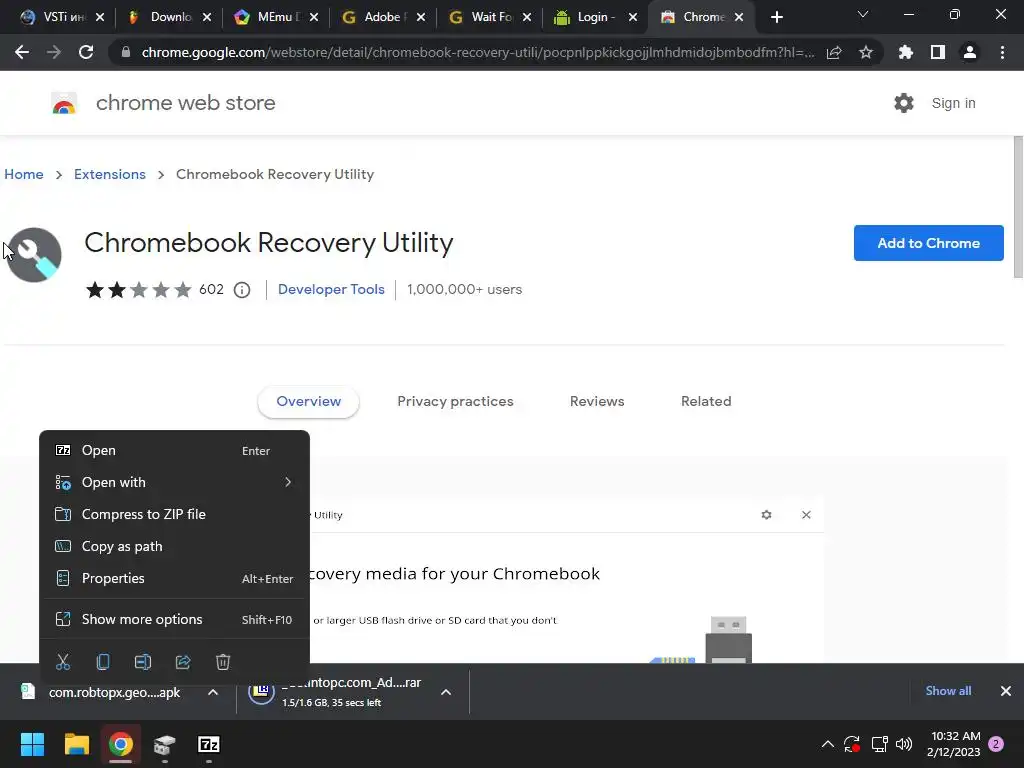Open the 7-Zip app in the taskbar
The height and width of the screenshot is (768, 1024).
[208, 744]
